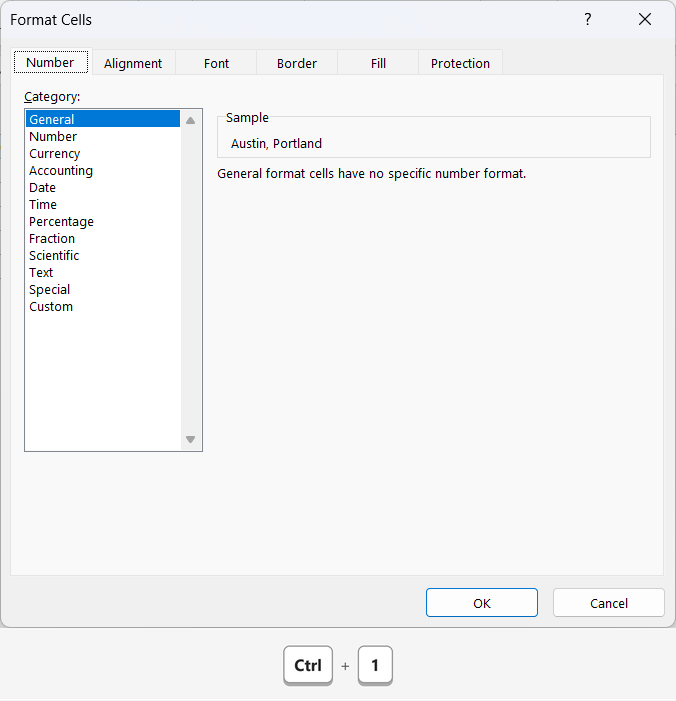Choose the Fraction category
This screenshot has height=701, width=676.
click(103, 238)
